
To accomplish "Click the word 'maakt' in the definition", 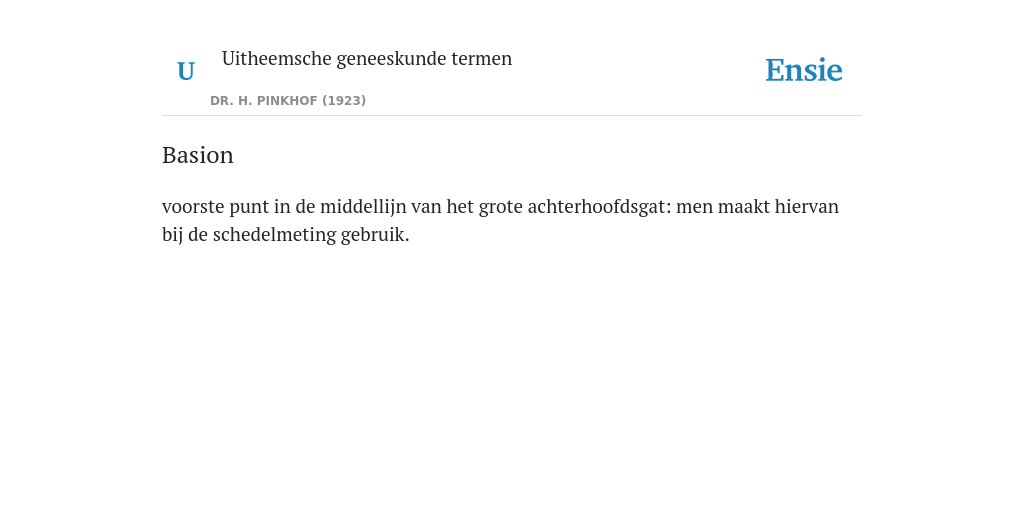I will click(x=743, y=206).
